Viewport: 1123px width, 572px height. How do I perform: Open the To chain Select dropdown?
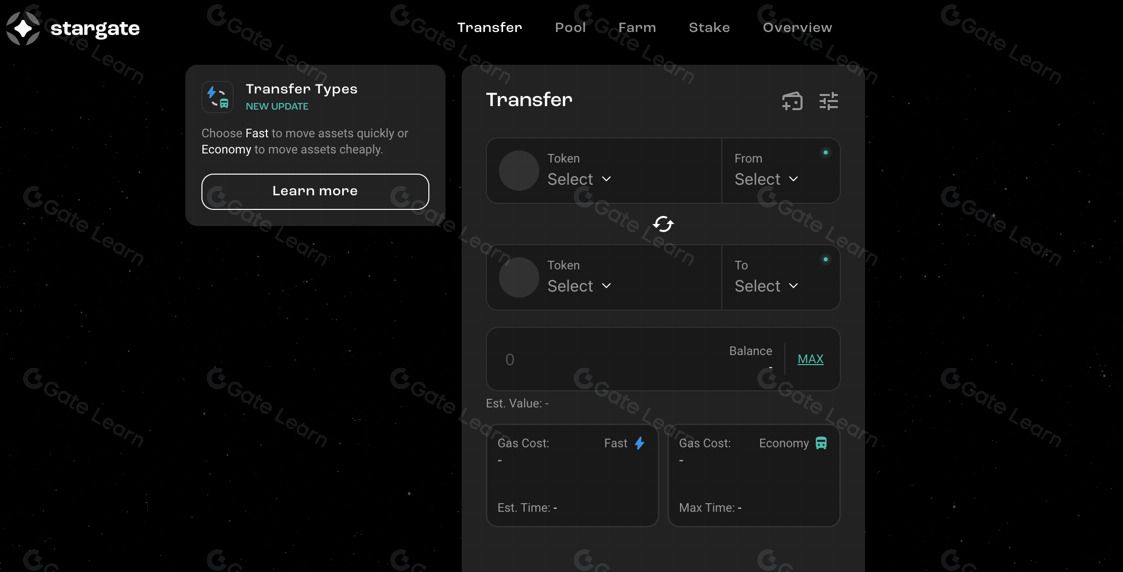pyautogui.click(x=766, y=286)
